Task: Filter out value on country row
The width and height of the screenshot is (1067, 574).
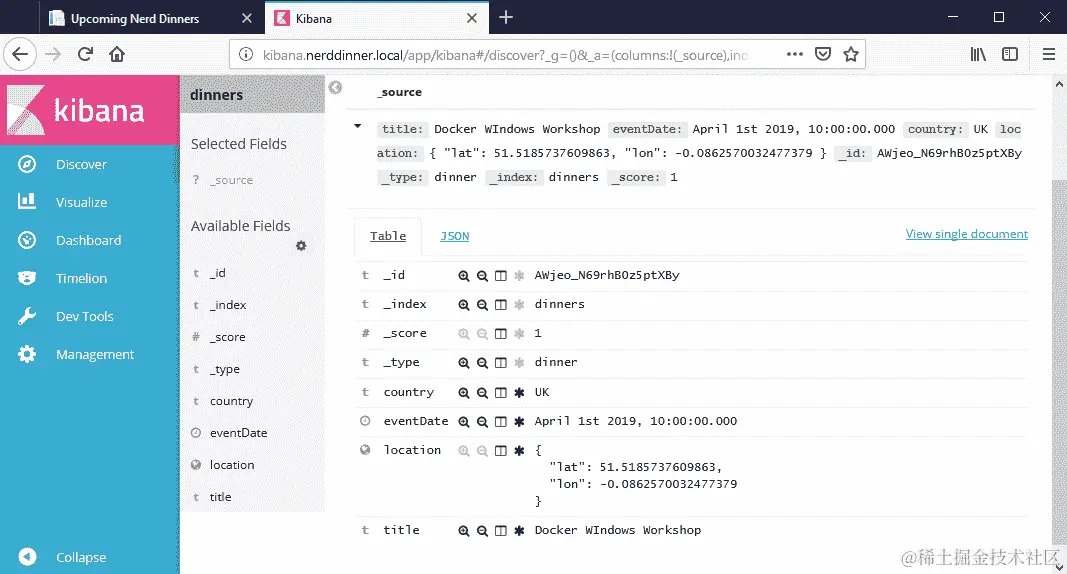Action: (482, 392)
